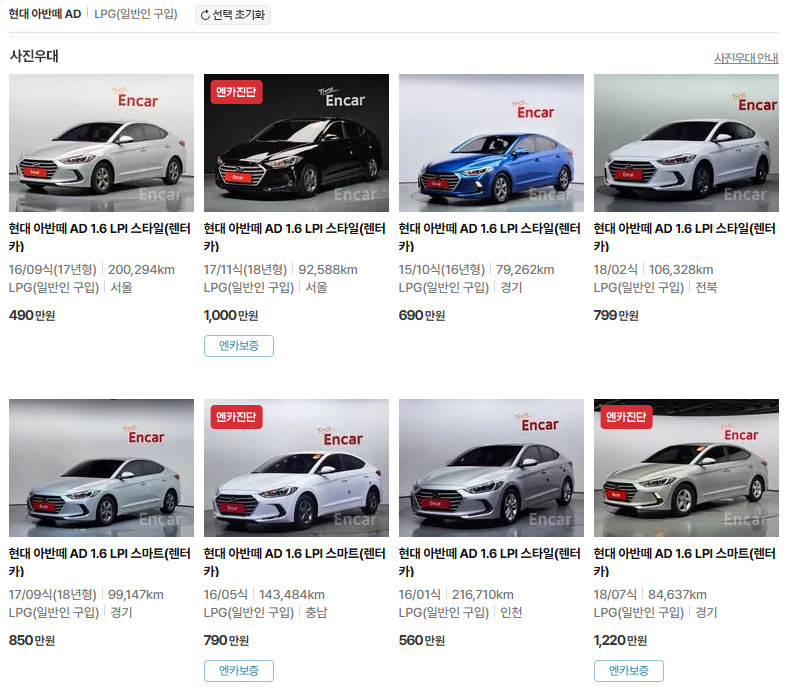Open the 사진우대 안내 link

click(746, 58)
